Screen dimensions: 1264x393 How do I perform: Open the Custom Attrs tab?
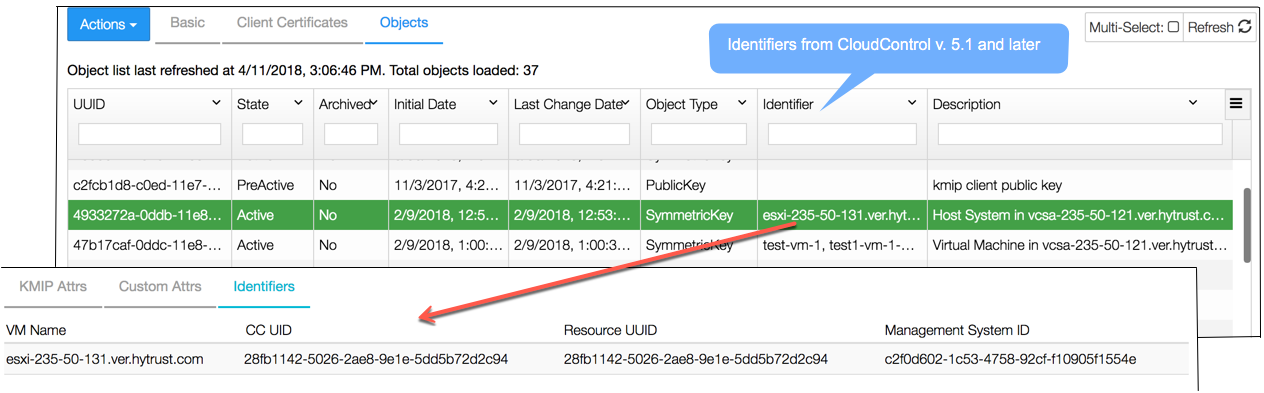click(x=160, y=287)
